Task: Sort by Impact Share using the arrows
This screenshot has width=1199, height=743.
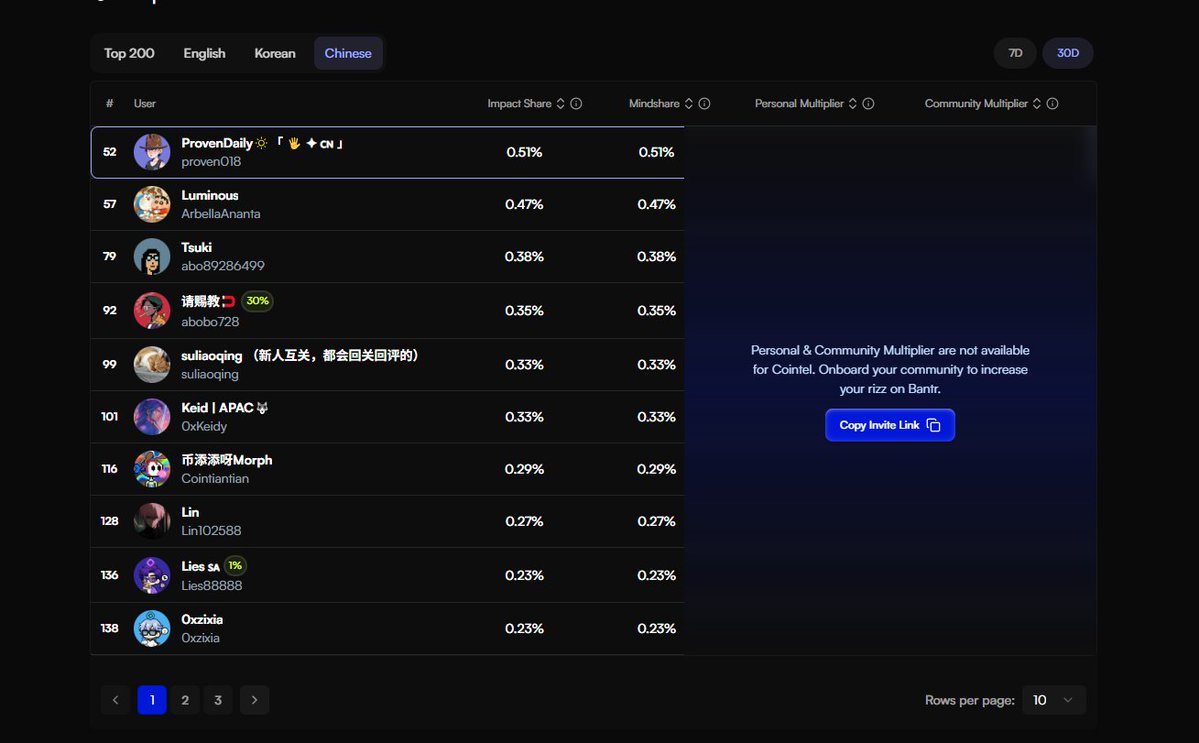Action: (561, 104)
